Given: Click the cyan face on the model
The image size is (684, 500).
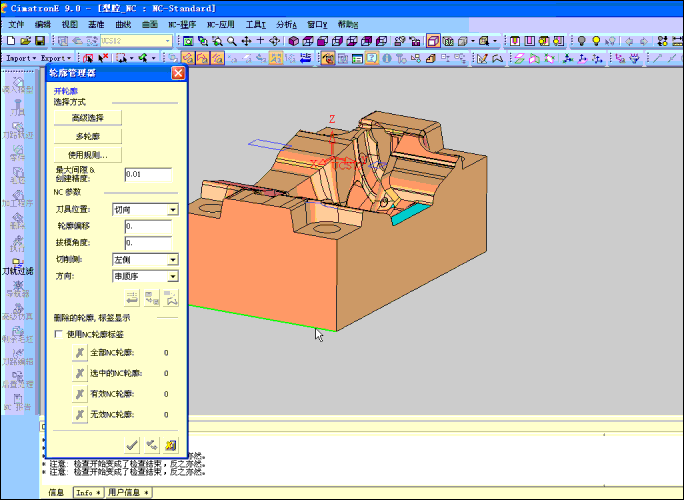Looking at the screenshot, I should pos(412,213).
